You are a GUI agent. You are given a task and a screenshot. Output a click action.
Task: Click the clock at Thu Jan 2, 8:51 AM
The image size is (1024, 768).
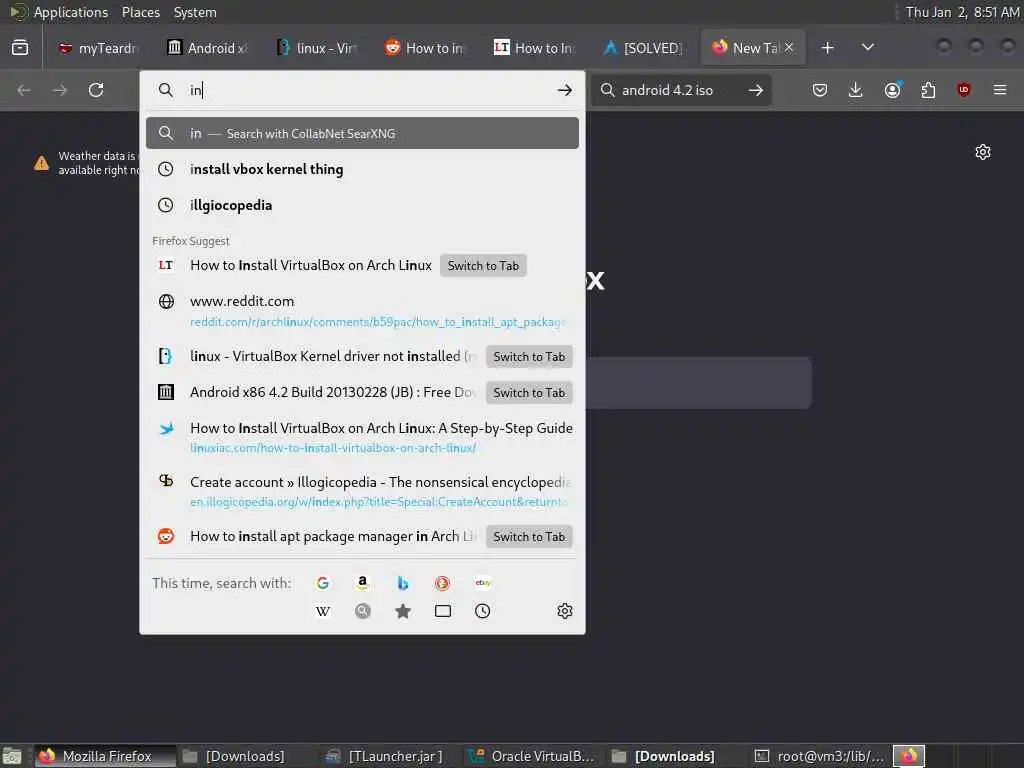coord(963,12)
